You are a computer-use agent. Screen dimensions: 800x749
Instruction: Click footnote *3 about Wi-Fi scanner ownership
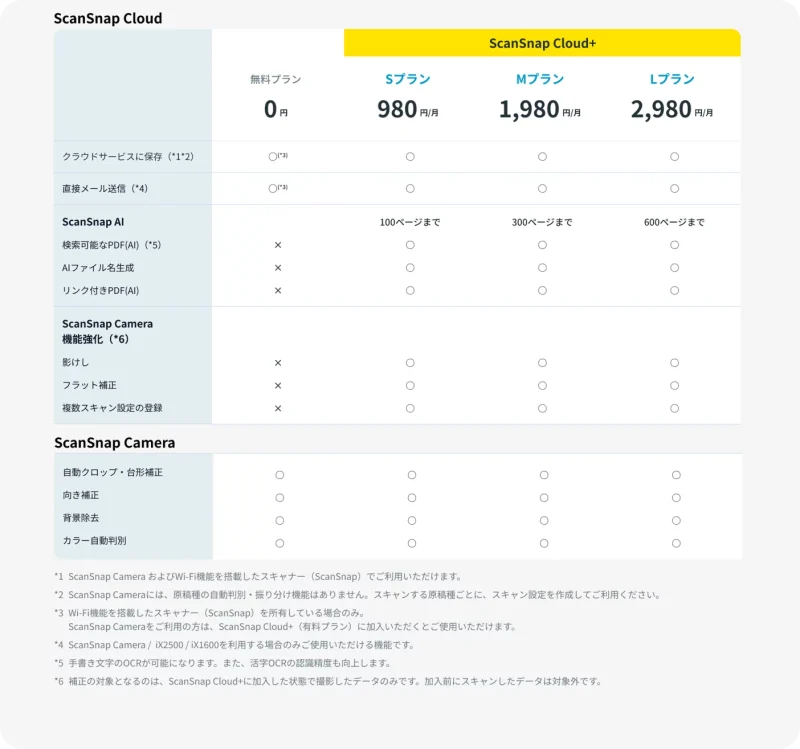[286, 619]
